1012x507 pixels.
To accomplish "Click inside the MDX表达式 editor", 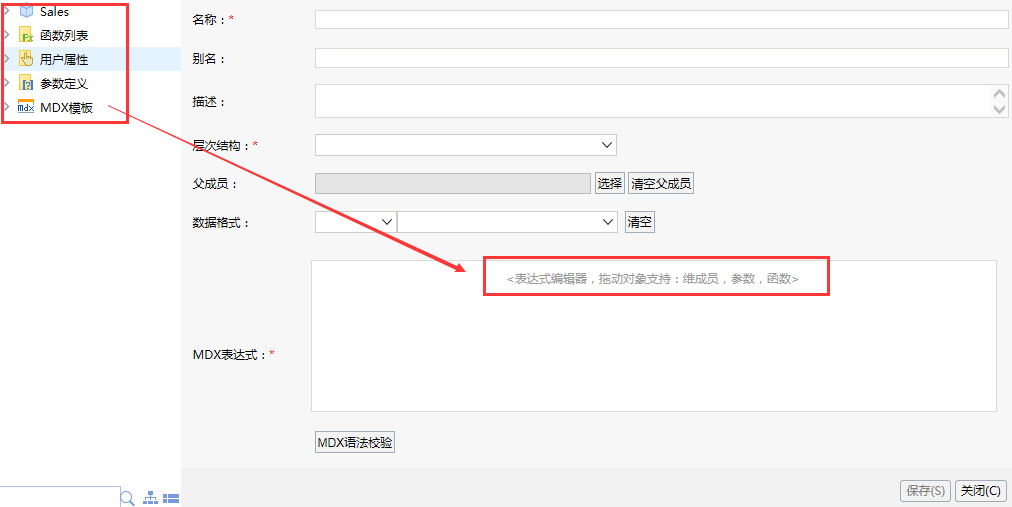I will point(654,335).
